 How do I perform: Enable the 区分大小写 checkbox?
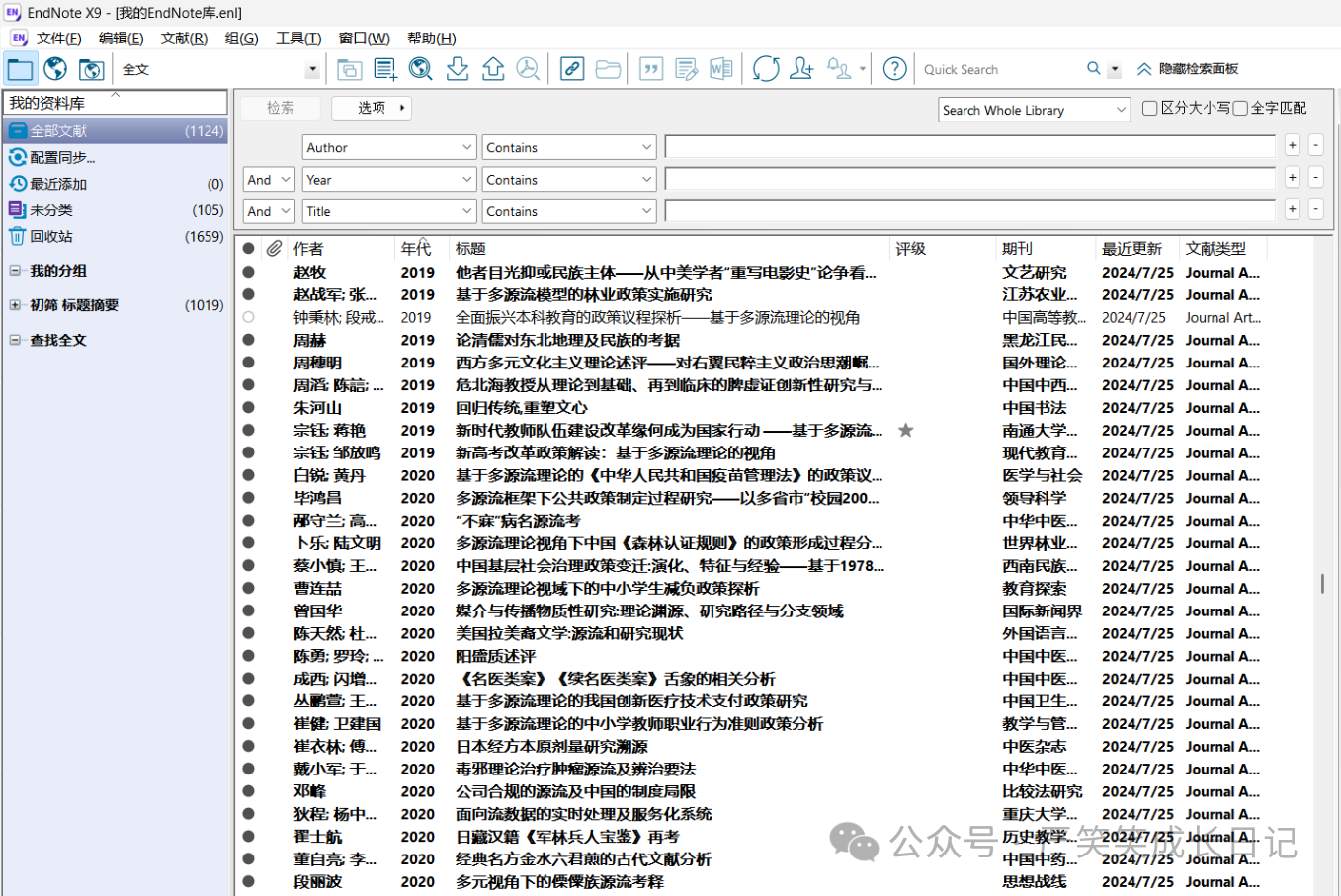pyautogui.click(x=1149, y=109)
